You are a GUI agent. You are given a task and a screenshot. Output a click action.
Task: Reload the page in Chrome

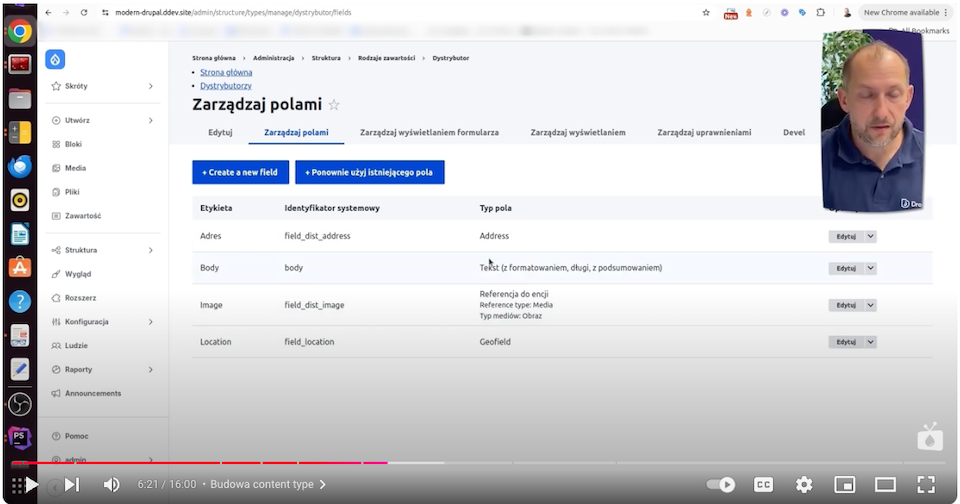[84, 12]
